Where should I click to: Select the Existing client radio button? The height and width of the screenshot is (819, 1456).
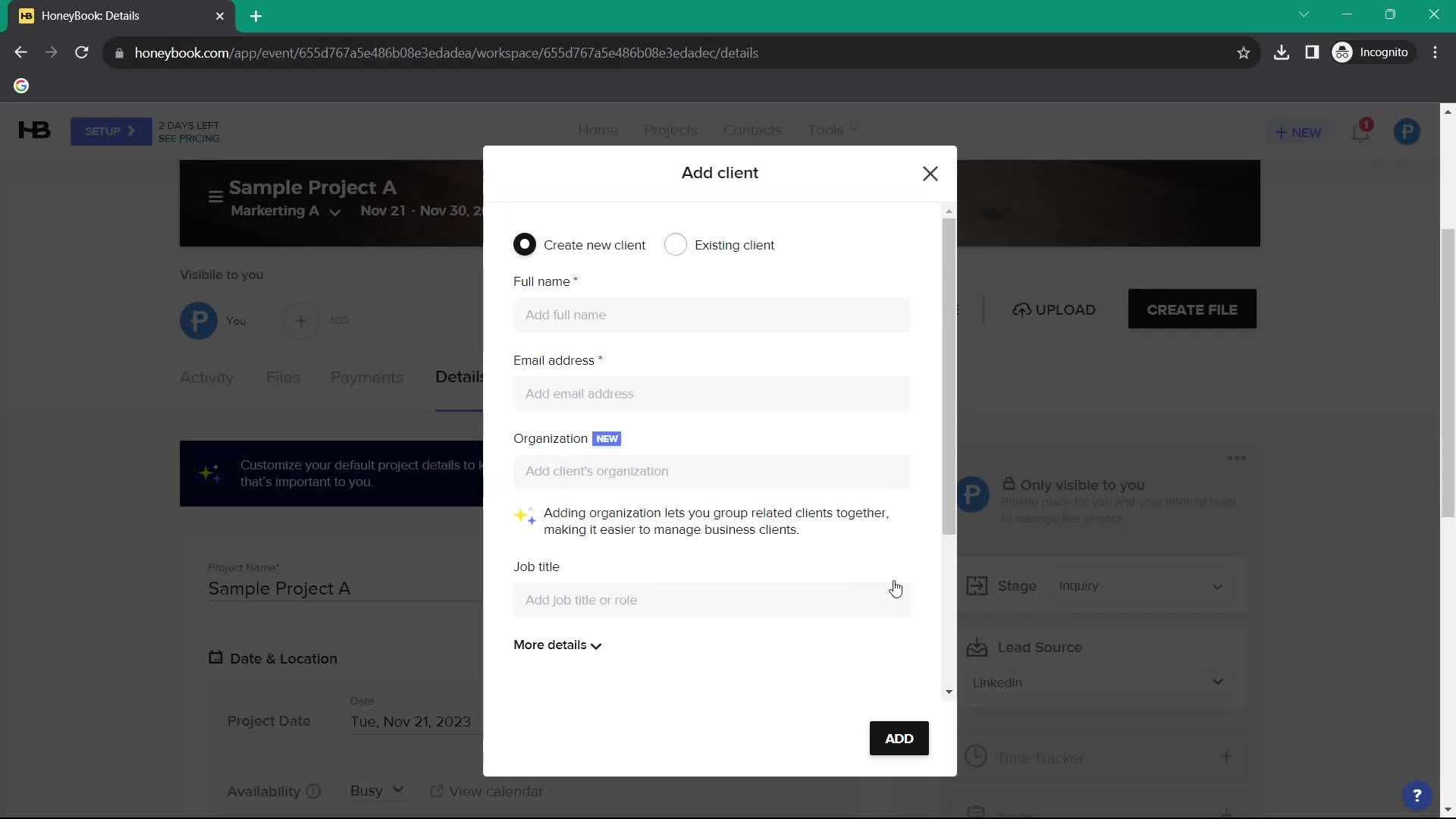click(674, 244)
